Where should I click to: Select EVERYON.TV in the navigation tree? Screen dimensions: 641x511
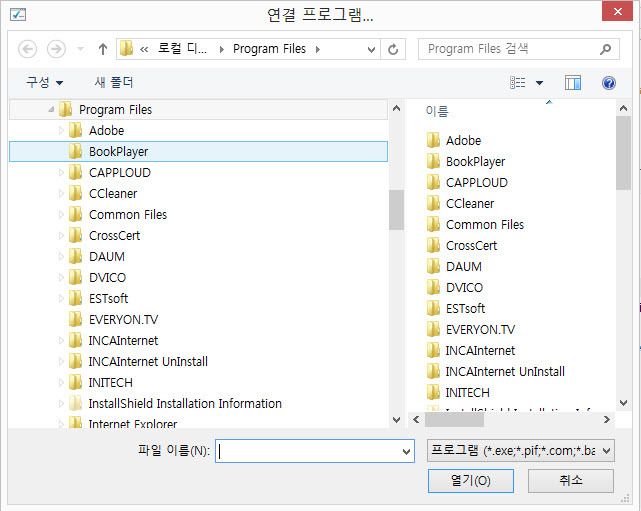123,320
